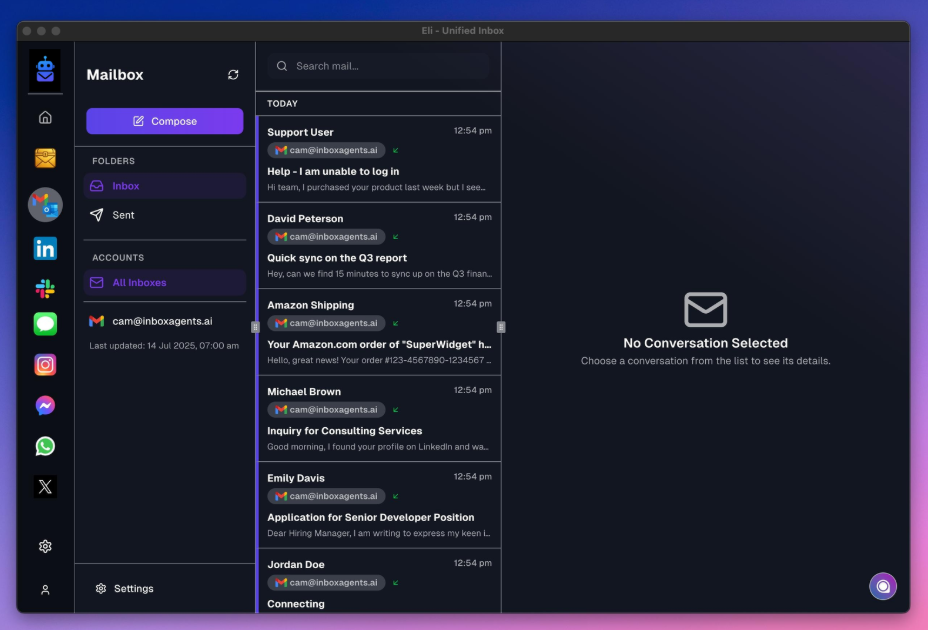This screenshot has width=928, height=630.
Task: Click account tag on David Peterson email
Action: pos(326,237)
